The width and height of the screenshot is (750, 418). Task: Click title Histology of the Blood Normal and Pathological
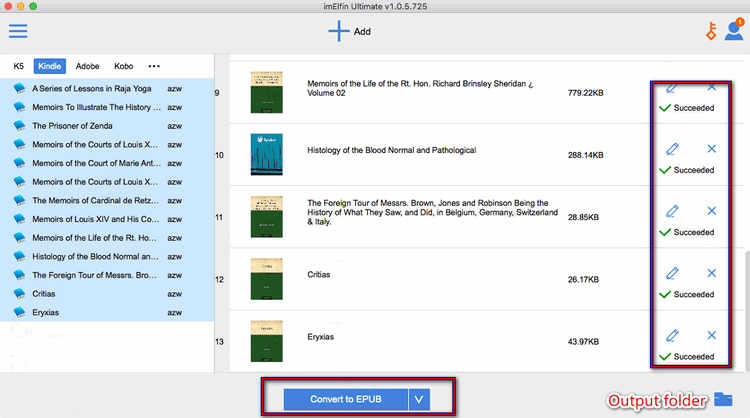(391, 150)
